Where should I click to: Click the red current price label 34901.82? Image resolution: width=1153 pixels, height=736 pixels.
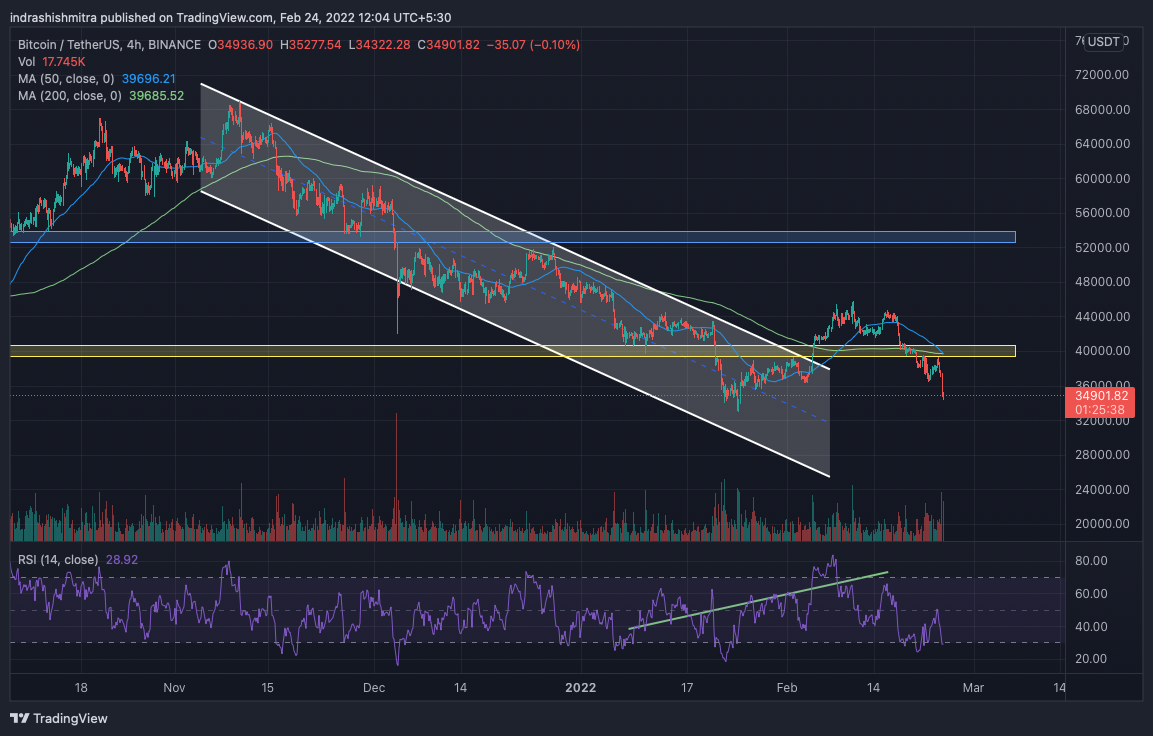tap(1099, 396)
